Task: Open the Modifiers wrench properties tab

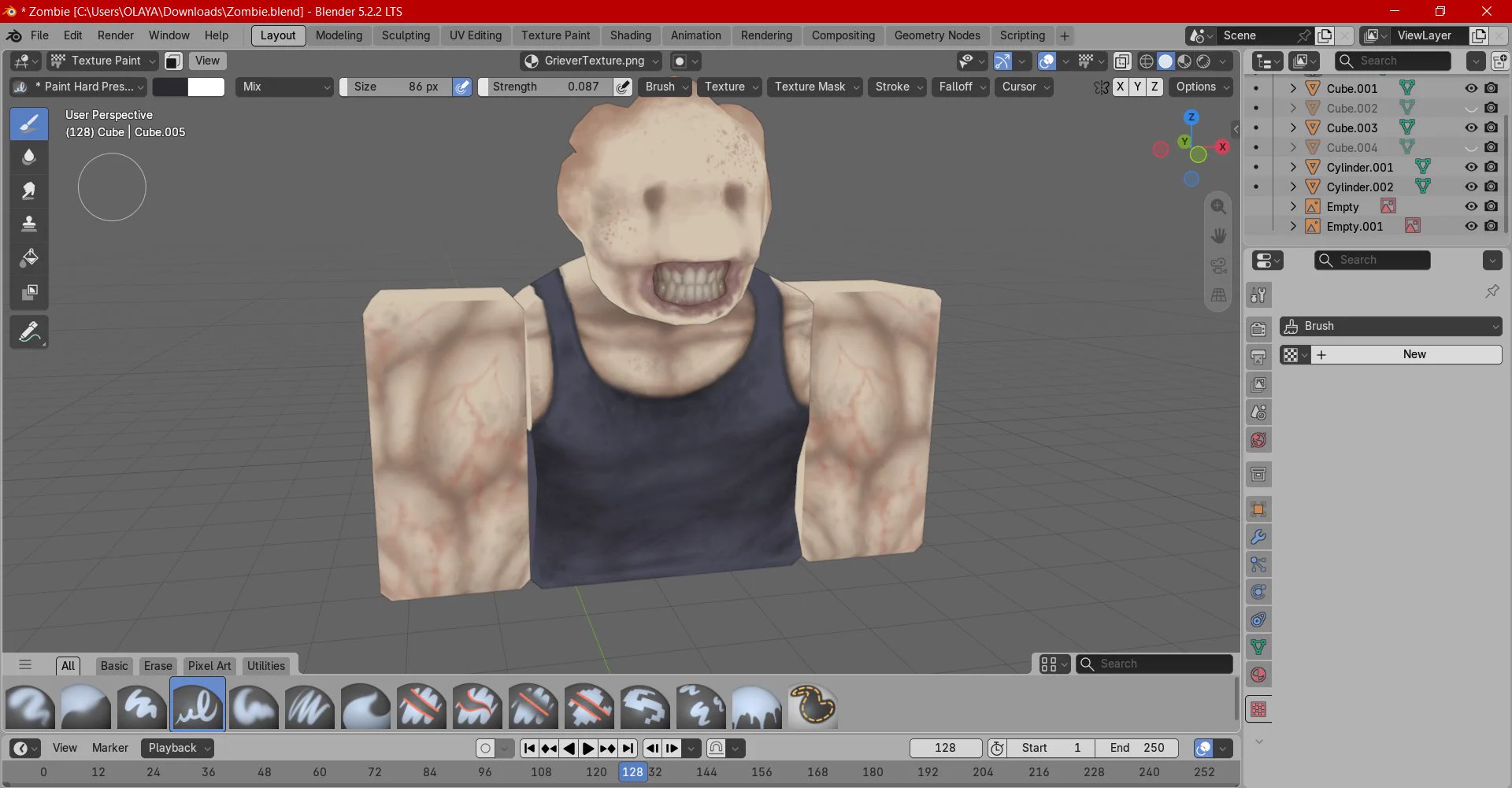Action: click(1258, 537)
